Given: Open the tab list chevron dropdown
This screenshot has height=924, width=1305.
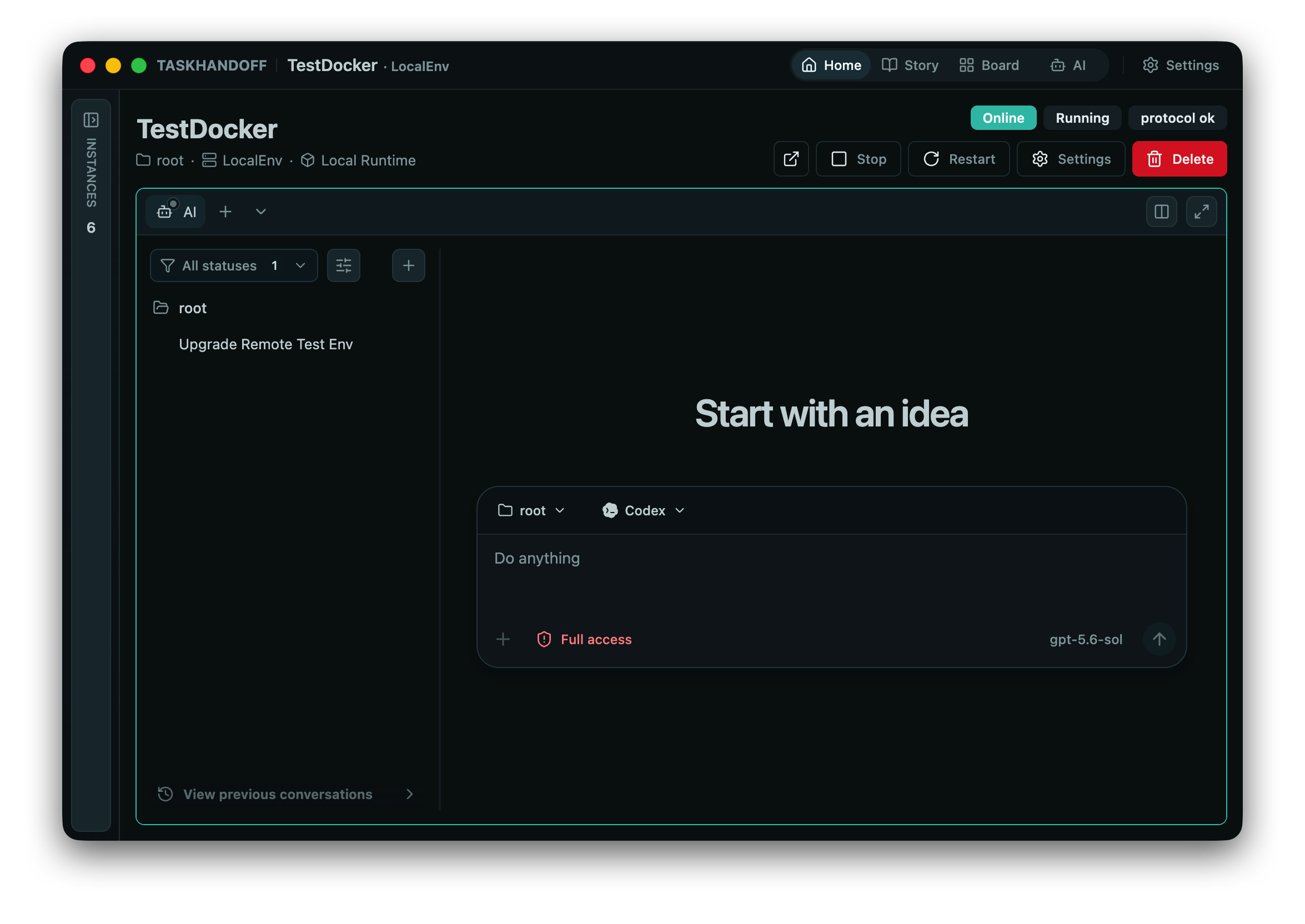Looking at the screenshot, I should 260,212.
